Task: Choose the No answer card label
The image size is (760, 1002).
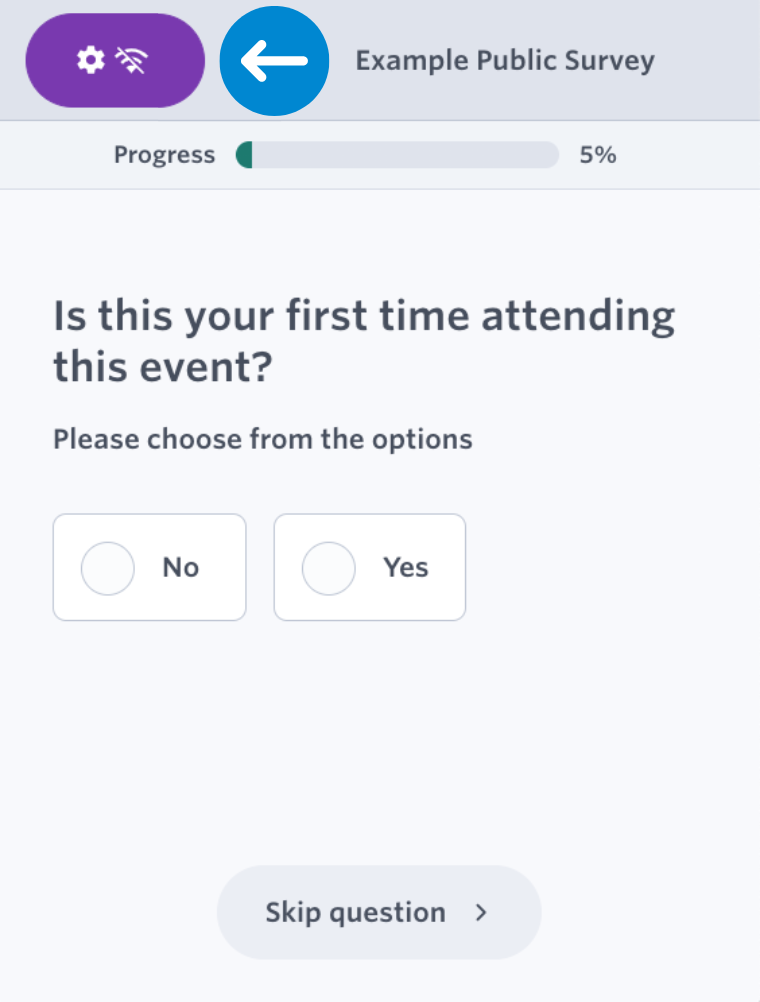Action: tap(181, 567)
